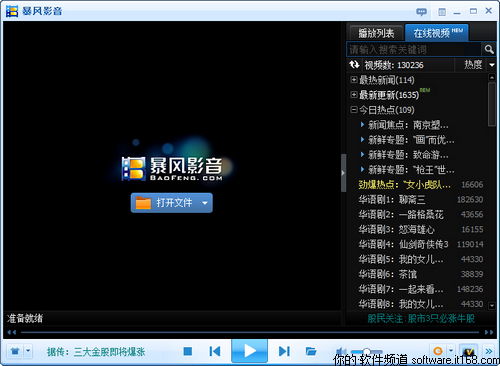Start playback with the large play button

click(250, 351)
